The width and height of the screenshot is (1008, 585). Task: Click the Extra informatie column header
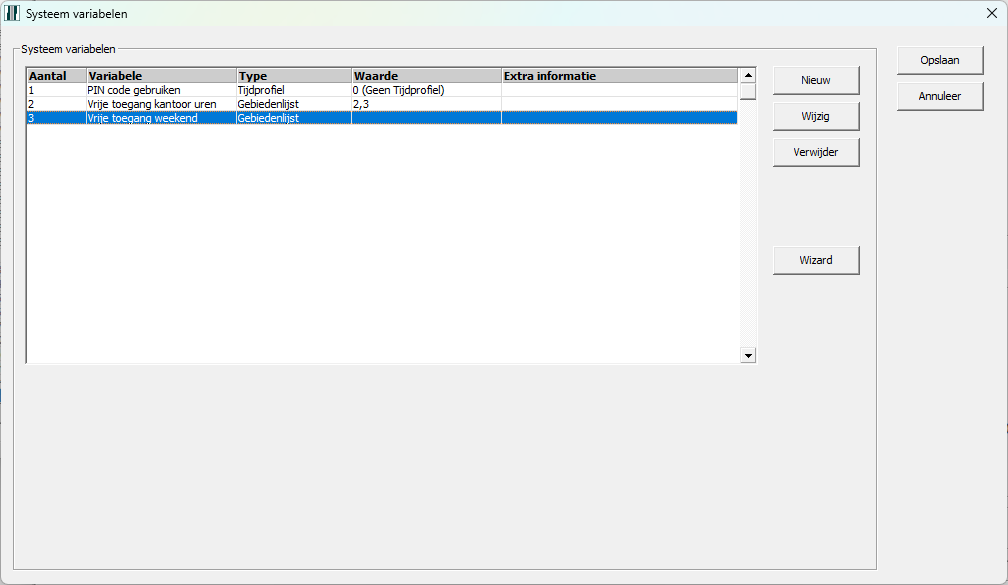point(619,76)
